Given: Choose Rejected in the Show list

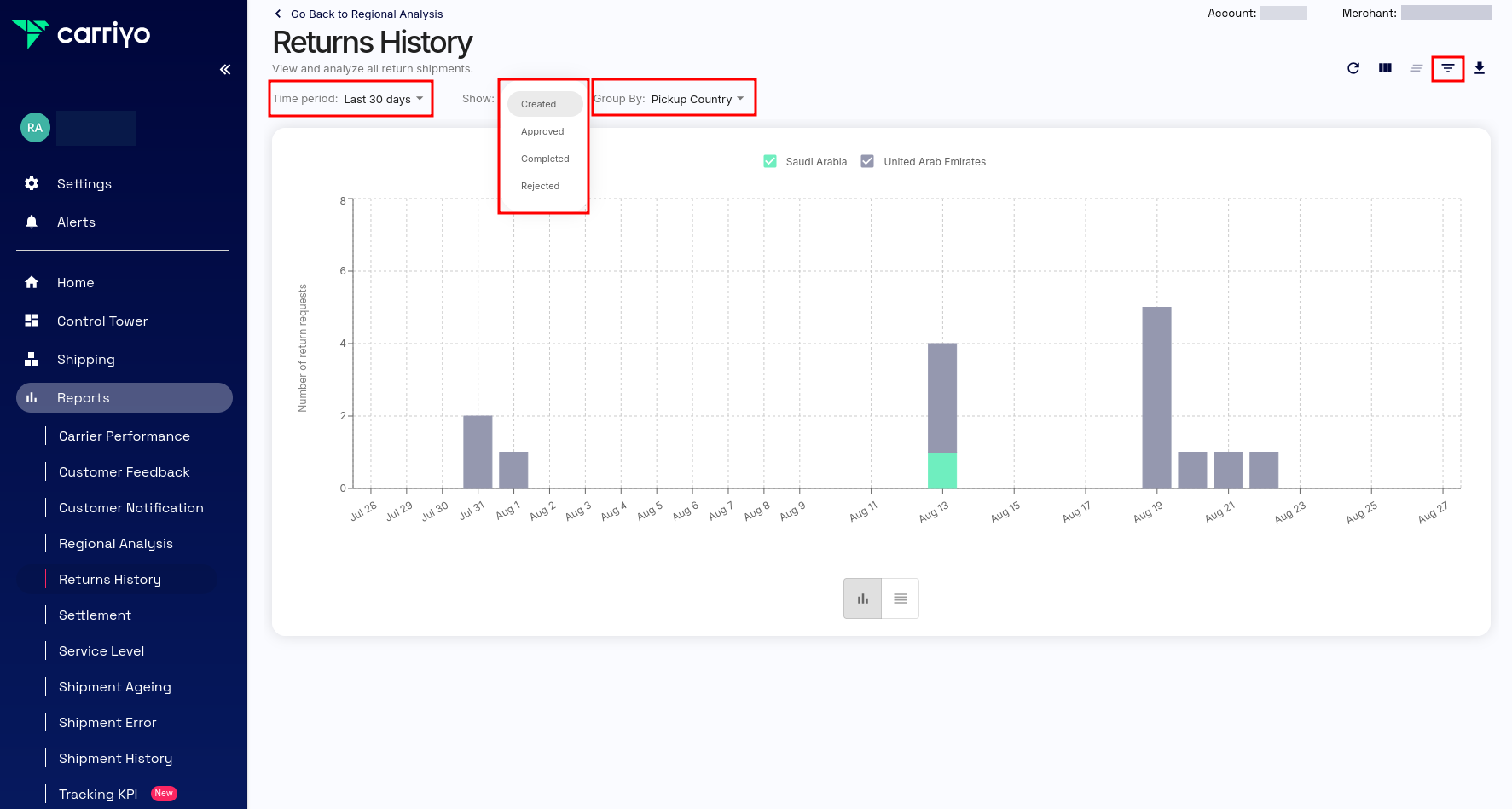Looking at the screenshot, I should point(540,187).
